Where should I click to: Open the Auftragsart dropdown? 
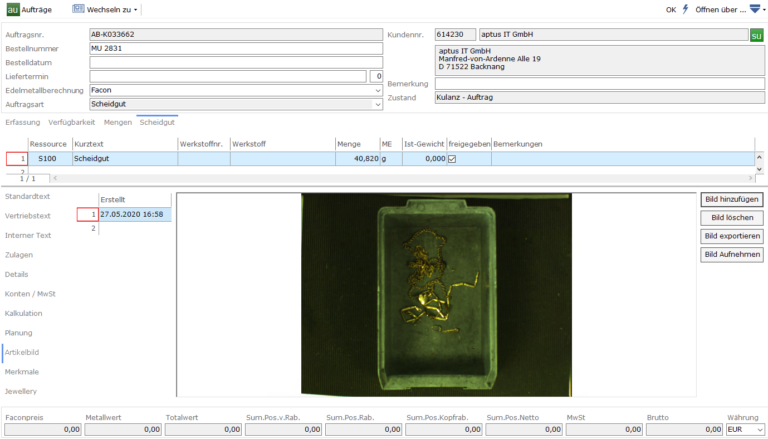tap(378, 104)
